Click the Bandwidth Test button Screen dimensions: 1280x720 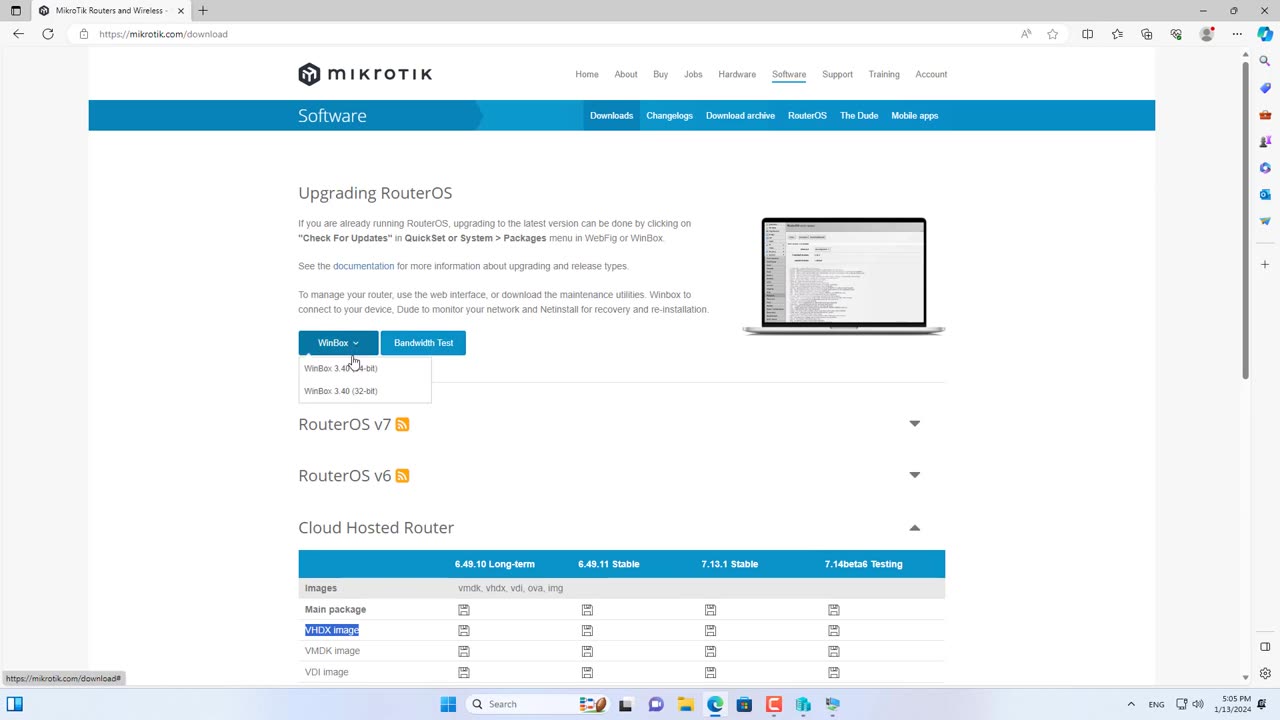pyautogui.click(x=423, y=343)
